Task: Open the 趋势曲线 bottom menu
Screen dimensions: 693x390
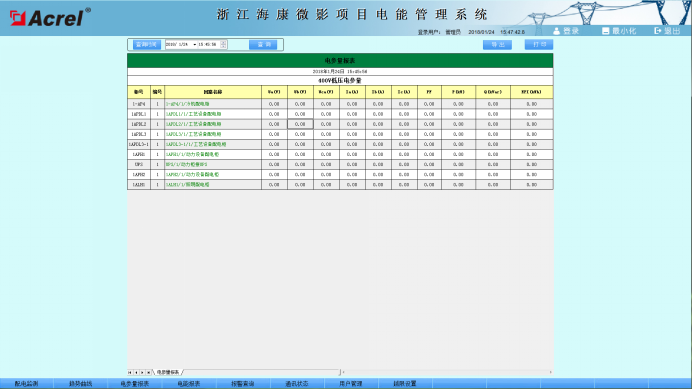Action: point(80,384)
